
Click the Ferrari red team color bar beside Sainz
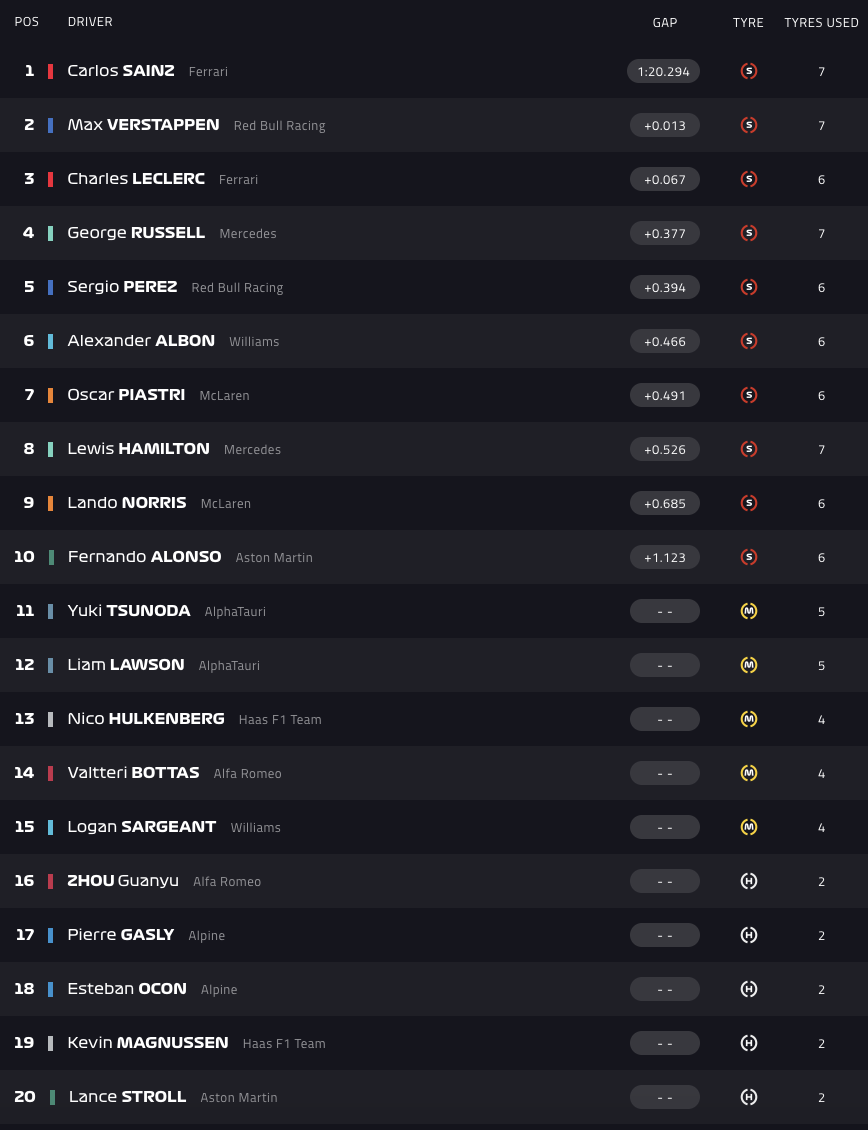(50, 71)
